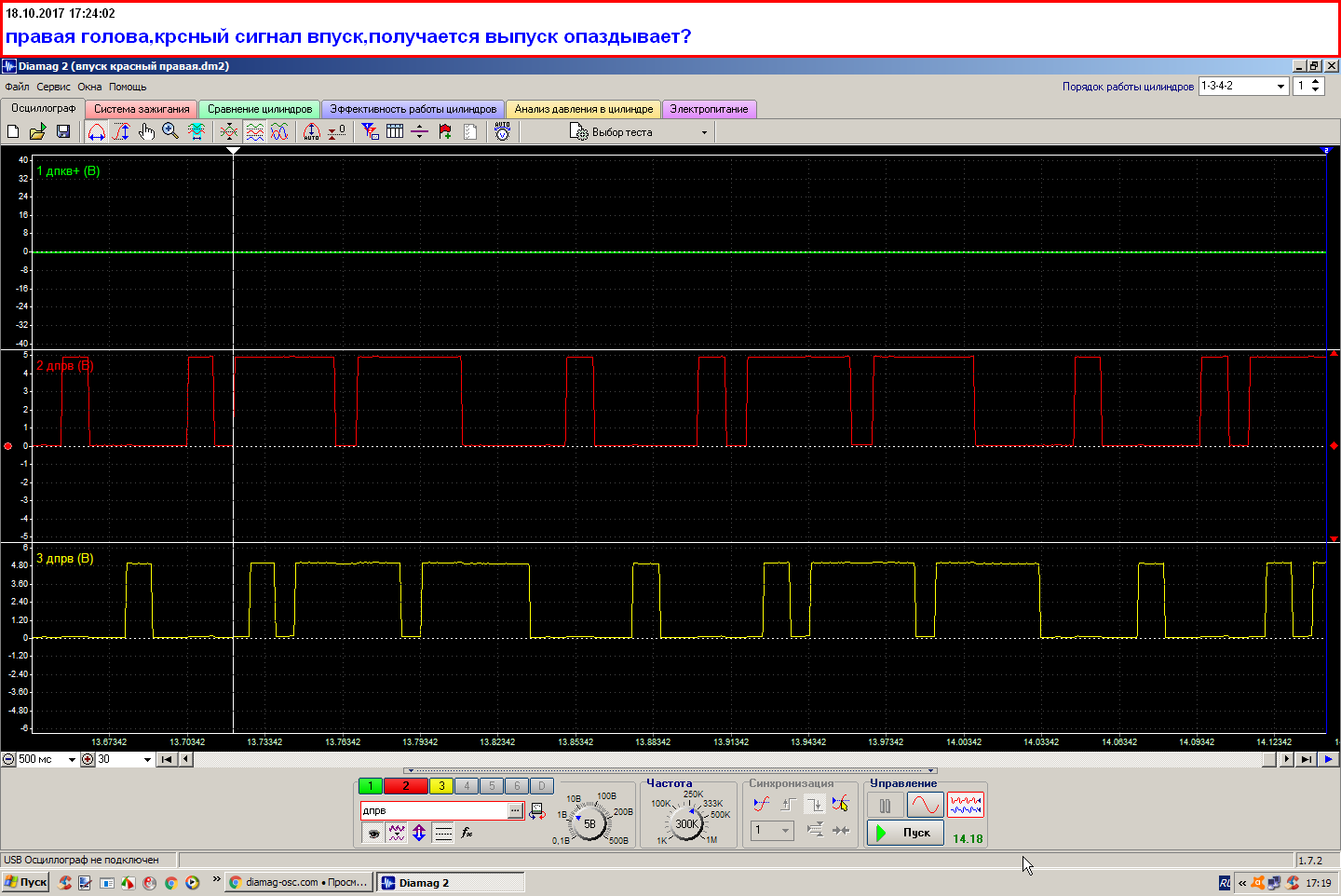
Task: Adjust the 5В voltage range knob
Action: (589, 823)
